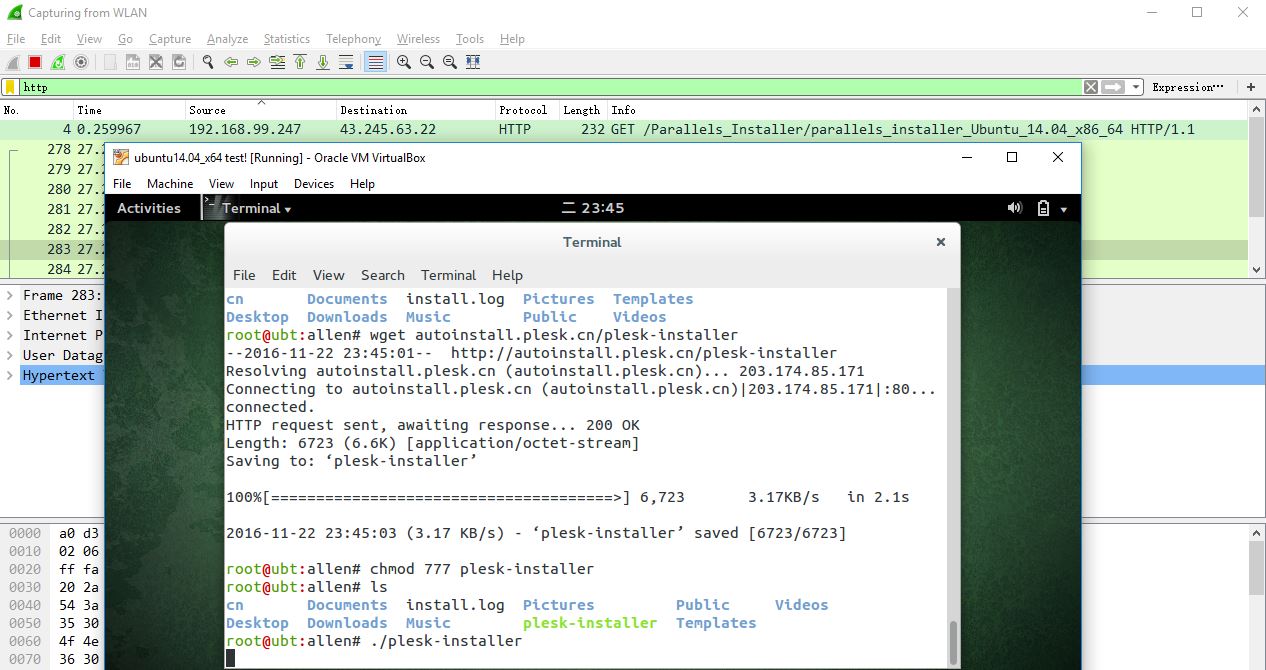Reset text to normal size
The image size is (1266, 670).
(449, 62)
